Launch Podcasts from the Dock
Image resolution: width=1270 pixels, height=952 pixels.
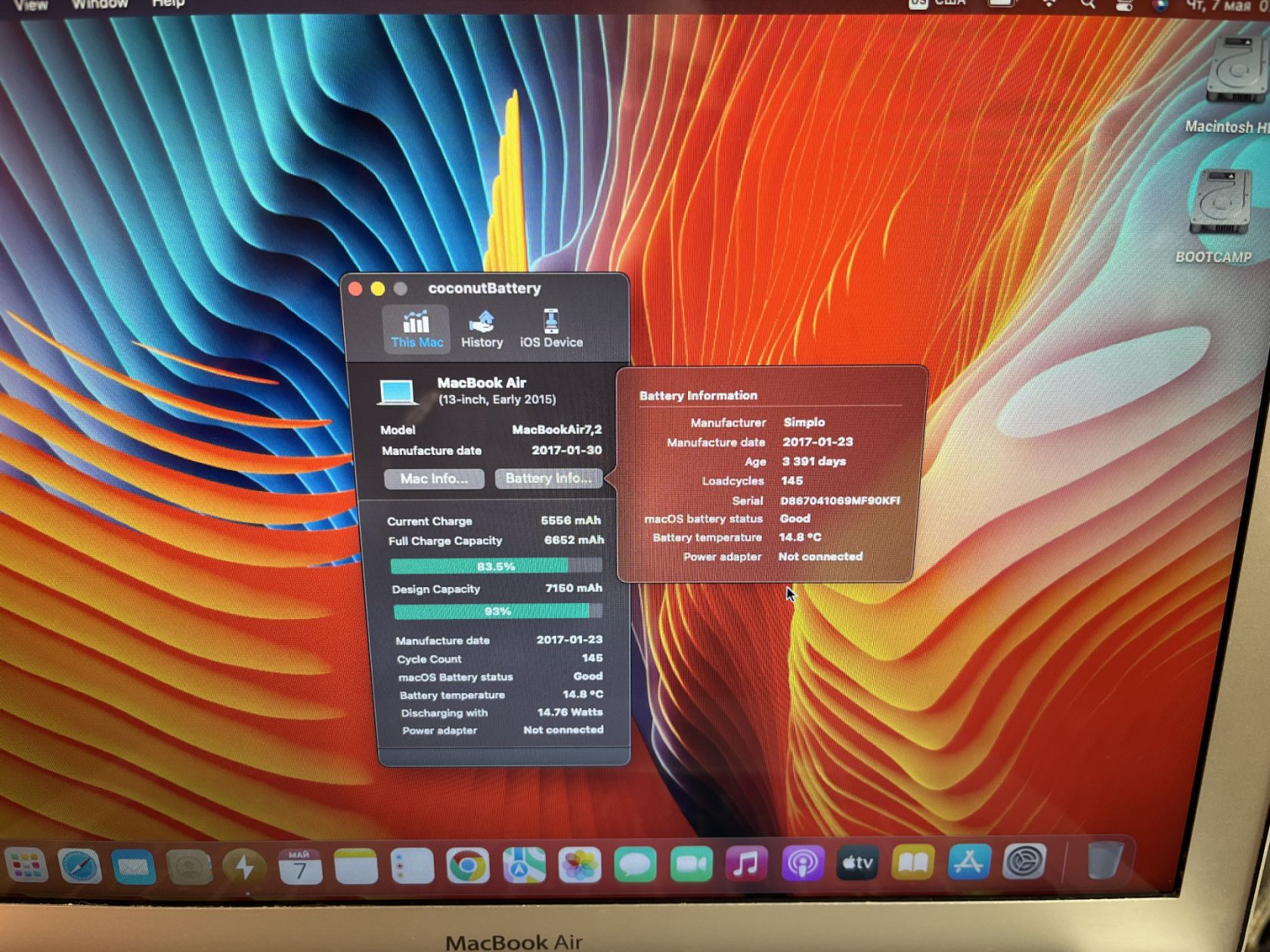802,863
